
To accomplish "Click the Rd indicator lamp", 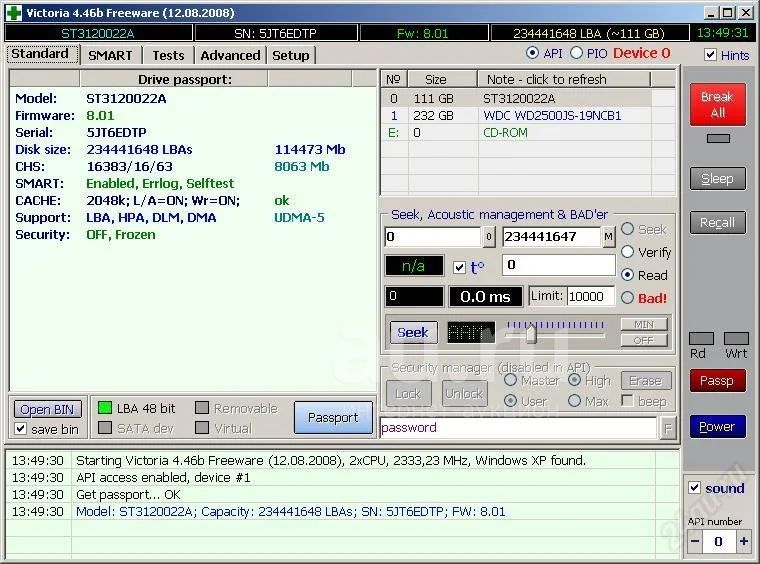I will (x=701, y=338).
